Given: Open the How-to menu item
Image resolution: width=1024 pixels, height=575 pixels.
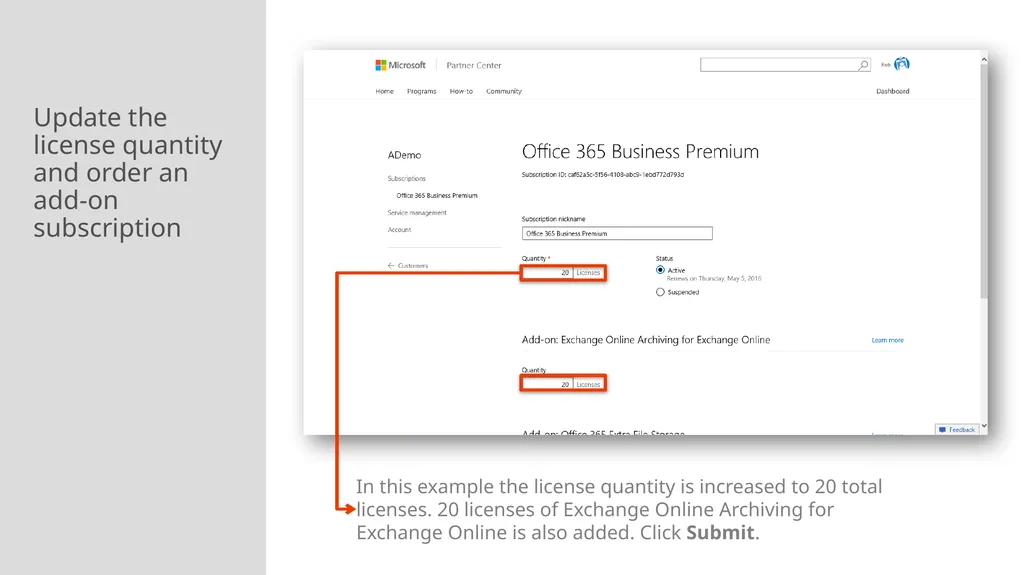Looking at the screenshot, I should 461,91.
